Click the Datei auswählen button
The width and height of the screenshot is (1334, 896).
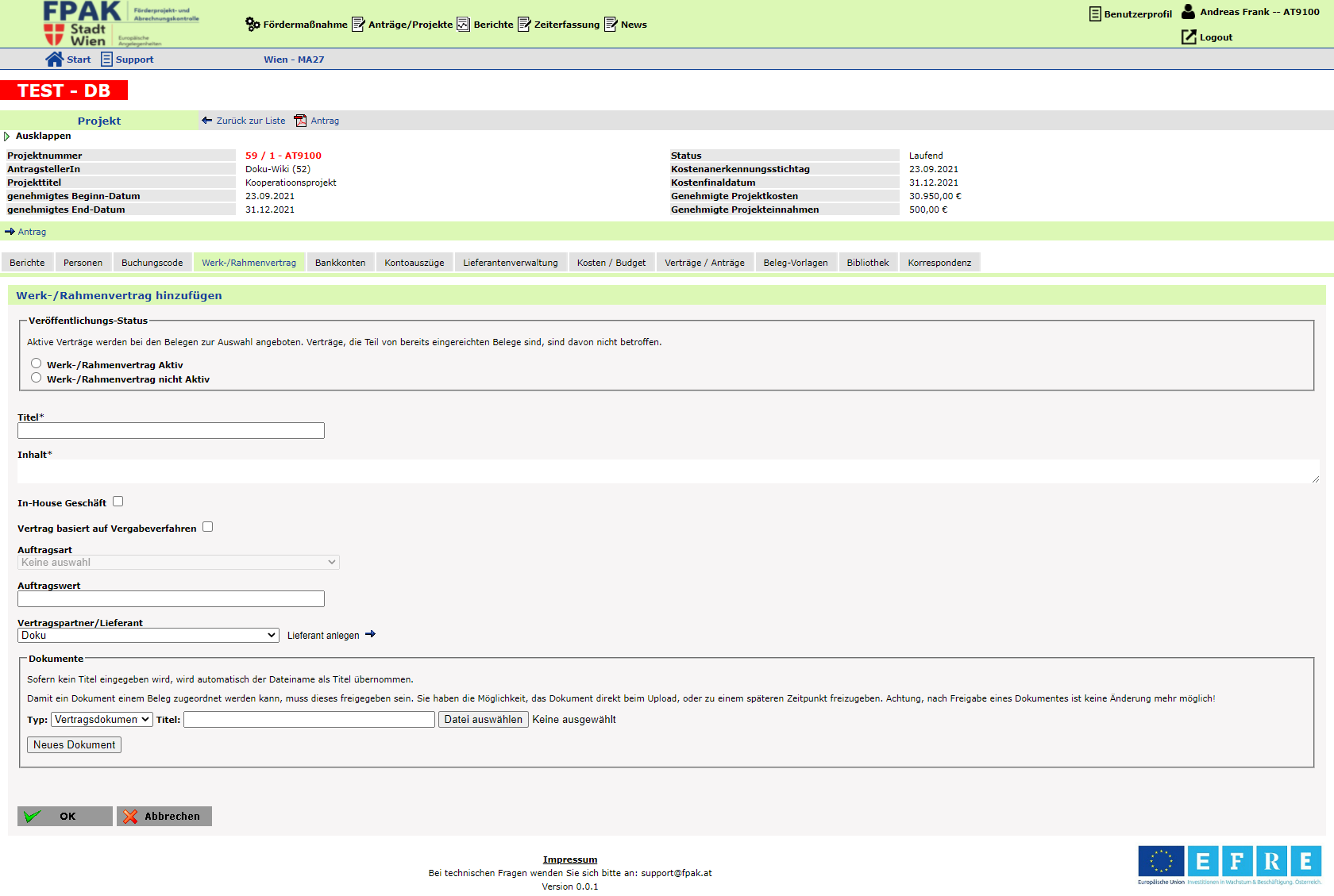(x=484, y=719)
